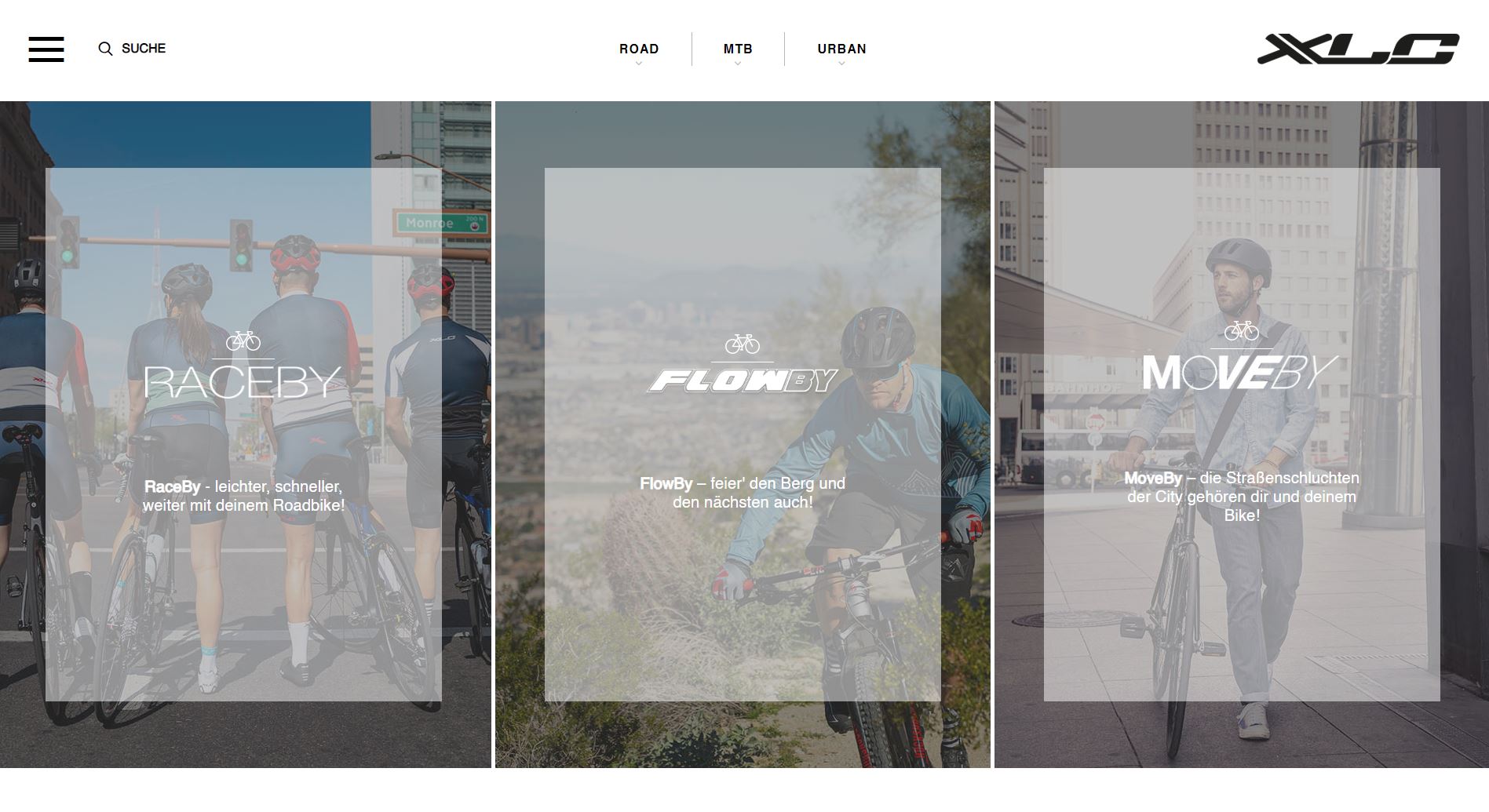Screen dimensions: 1489x812
Task: Select the URBAN menu item
Action: [841, 49]
